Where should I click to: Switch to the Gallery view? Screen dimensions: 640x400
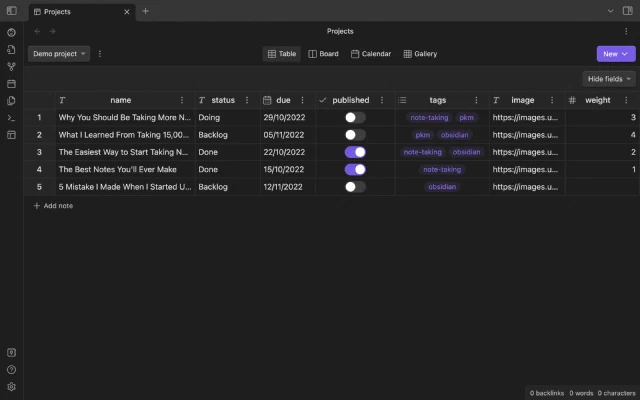(x=420, y=54)
